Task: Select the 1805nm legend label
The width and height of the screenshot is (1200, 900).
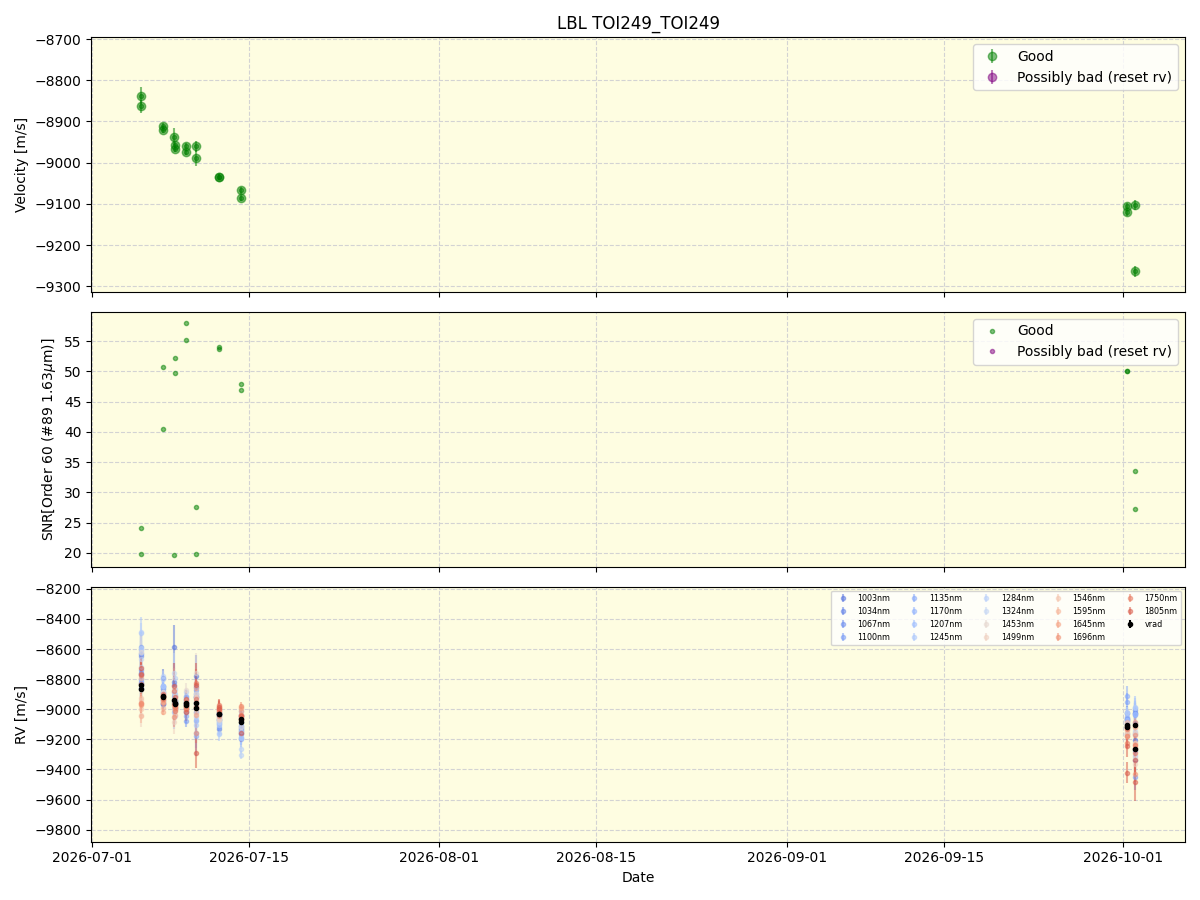Action: (1161, 611)
